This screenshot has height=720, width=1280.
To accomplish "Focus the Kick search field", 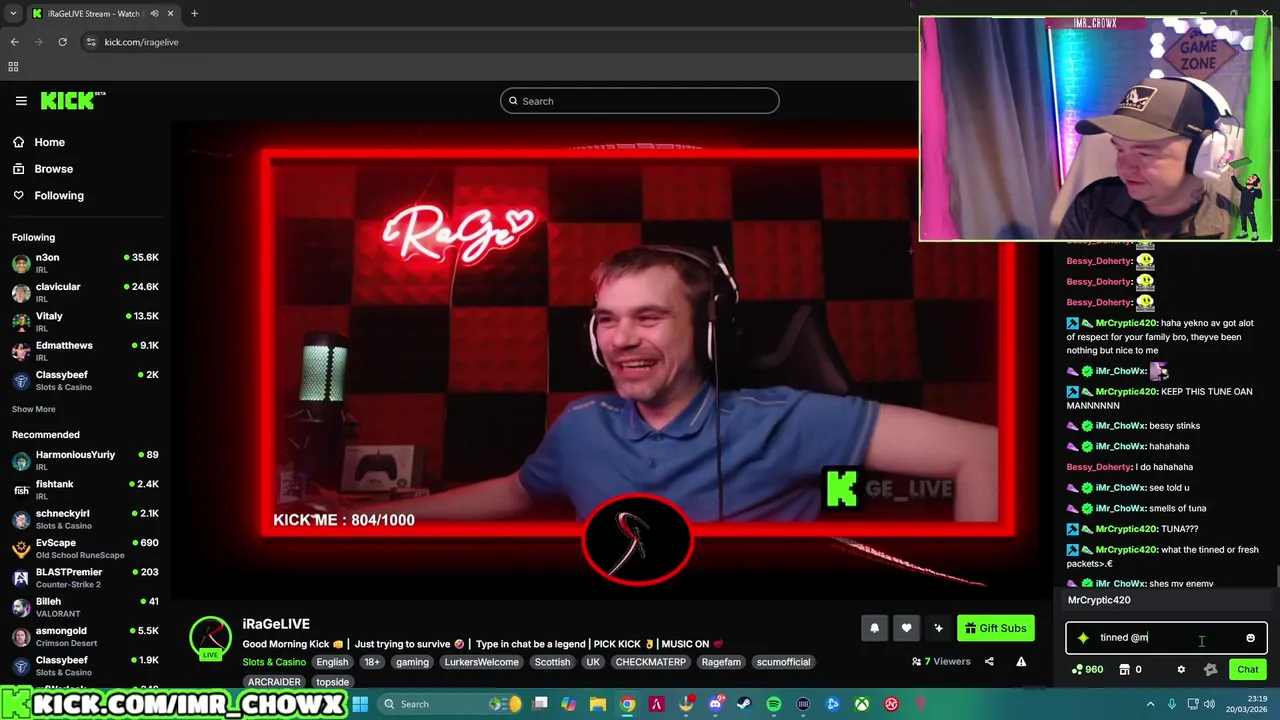I will click(x=639, y=101).
